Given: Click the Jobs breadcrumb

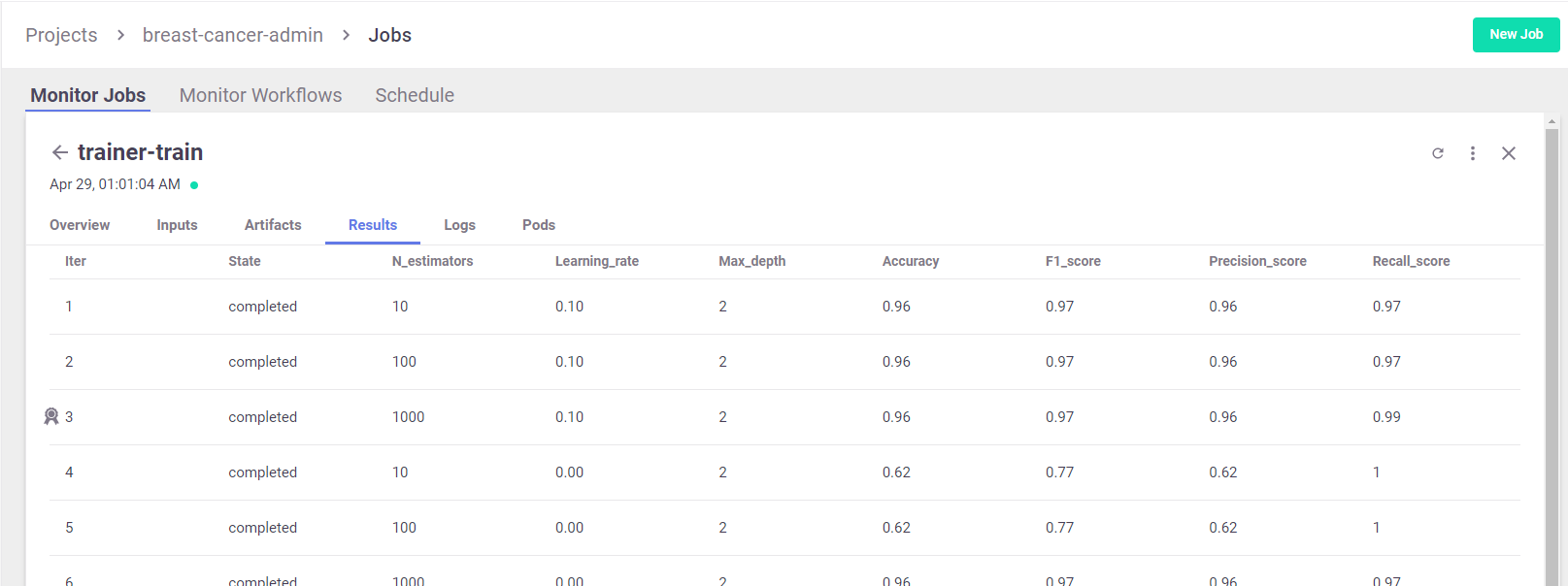Looking at the screenshot, I should point(389,35).
